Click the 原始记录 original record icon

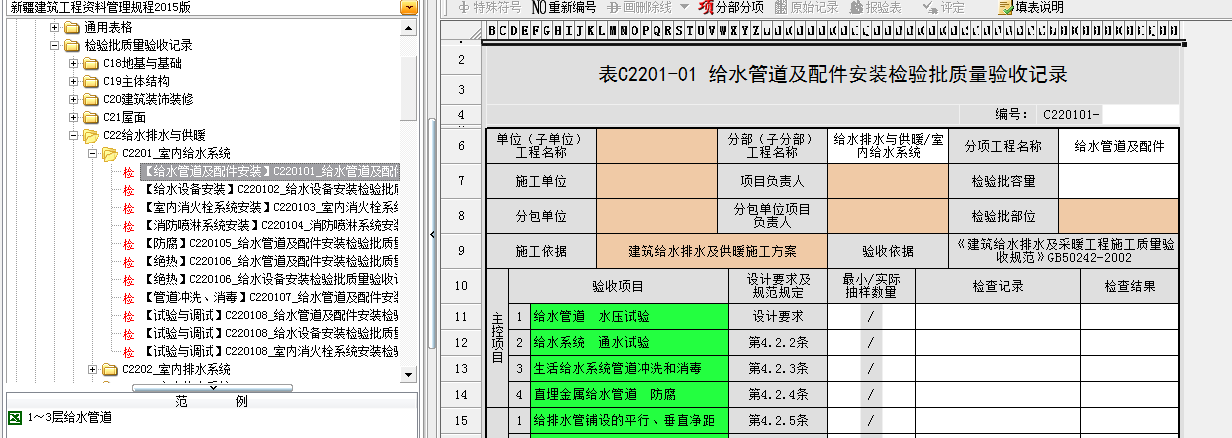[x=805, y=7]
